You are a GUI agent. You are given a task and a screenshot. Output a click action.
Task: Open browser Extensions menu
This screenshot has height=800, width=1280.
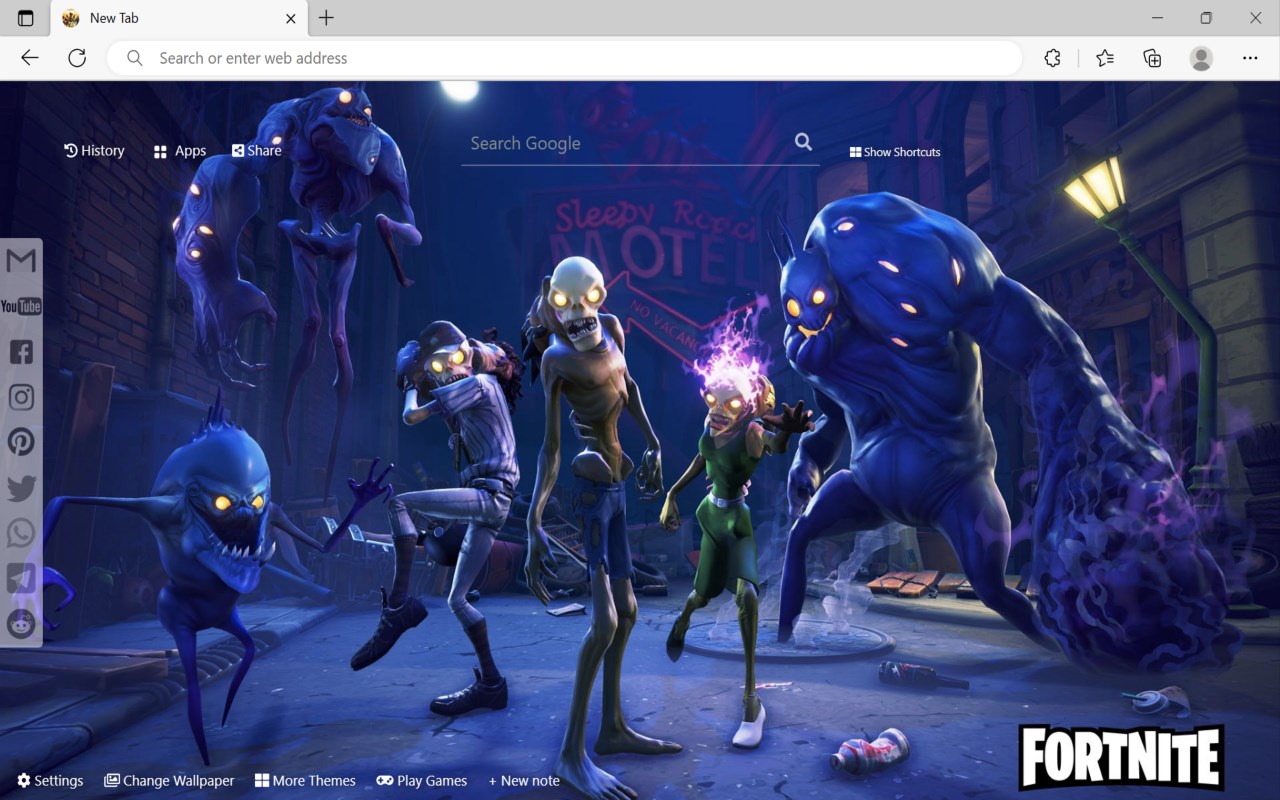(1052, 58)
